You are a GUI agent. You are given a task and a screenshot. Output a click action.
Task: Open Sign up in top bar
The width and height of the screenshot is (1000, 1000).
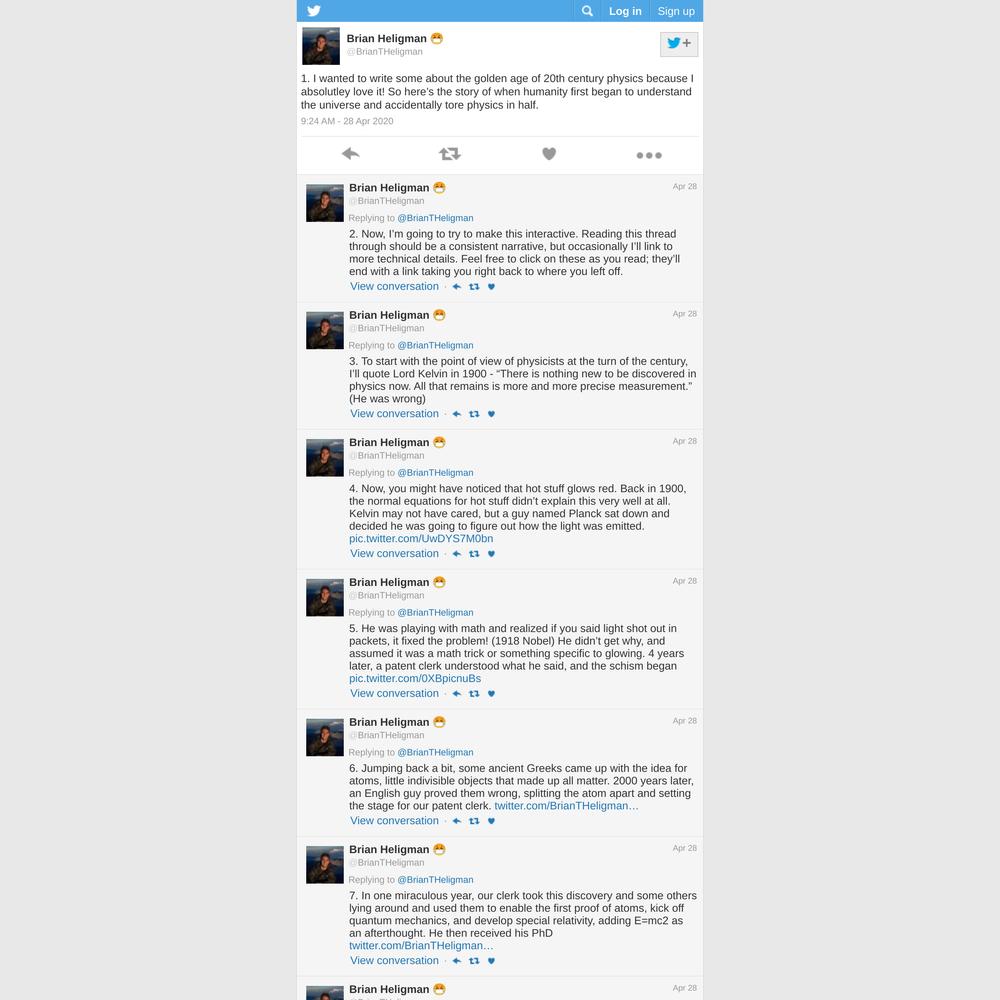(676, 11)
